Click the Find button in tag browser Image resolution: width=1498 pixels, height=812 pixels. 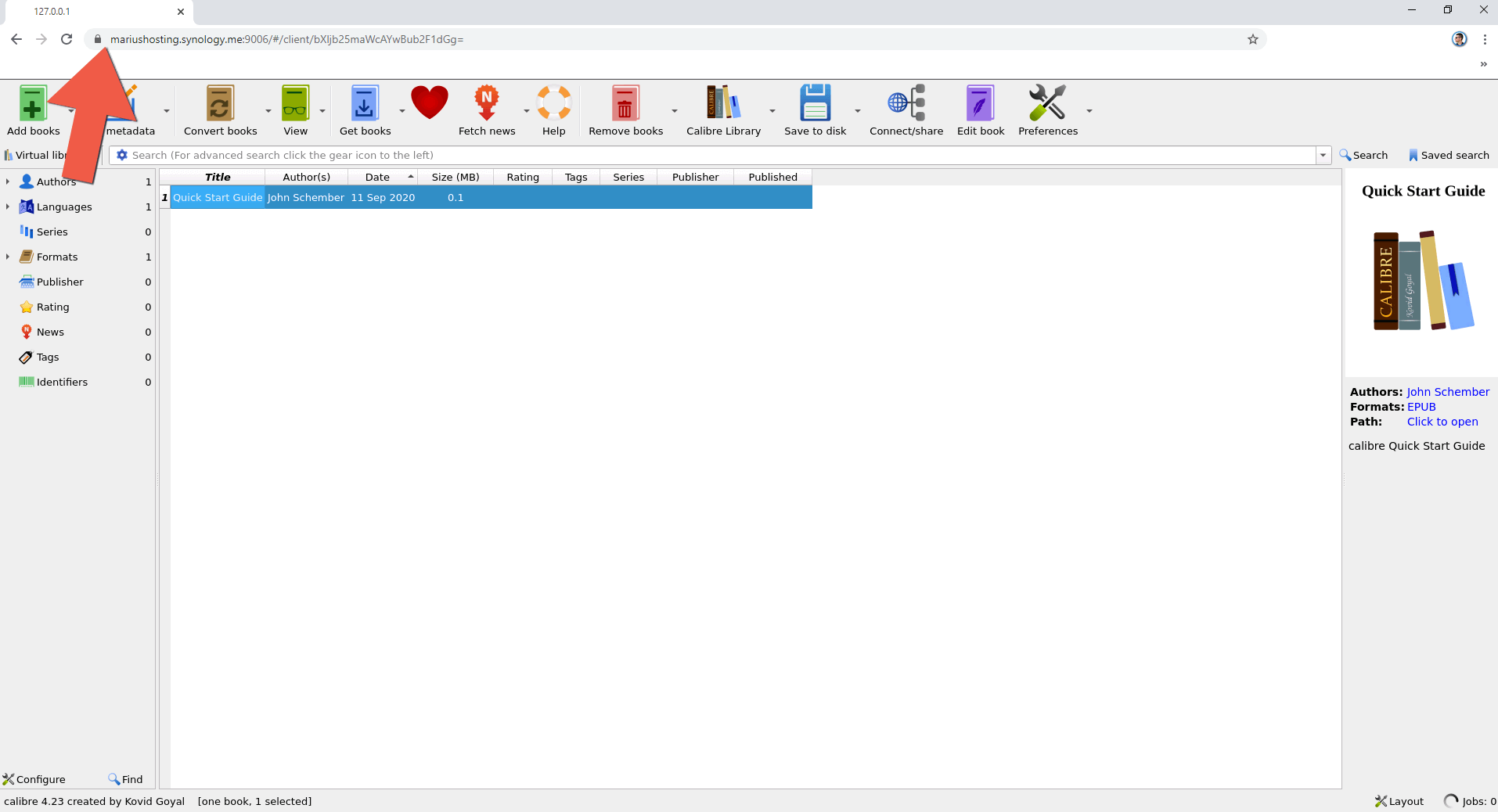(126, 779)
